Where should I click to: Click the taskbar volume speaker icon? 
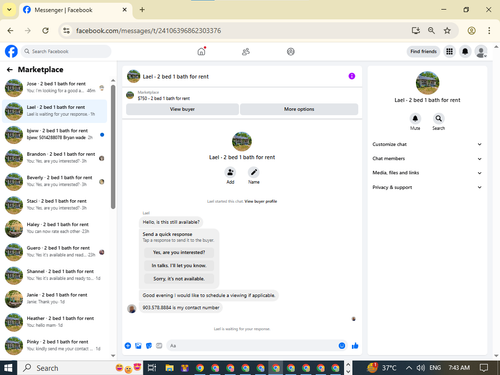tap(421, 368)
